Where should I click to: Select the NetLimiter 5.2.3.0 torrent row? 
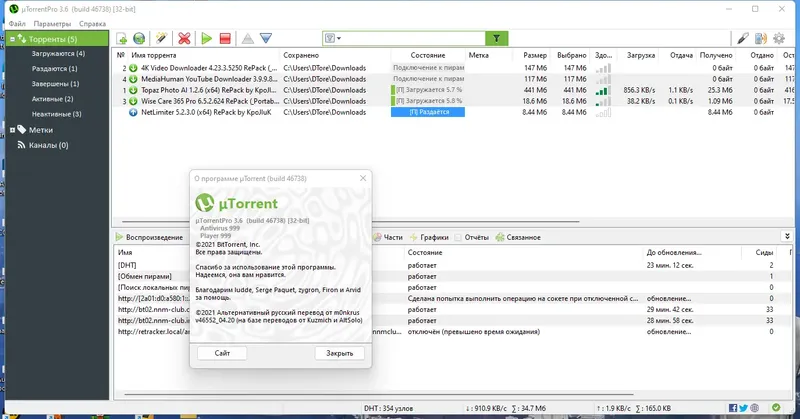pos(454,112)
